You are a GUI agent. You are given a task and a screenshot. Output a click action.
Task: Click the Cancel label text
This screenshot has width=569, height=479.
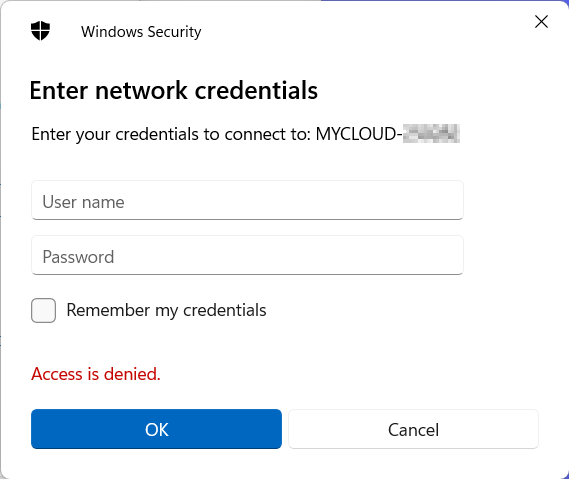point(413,430)
